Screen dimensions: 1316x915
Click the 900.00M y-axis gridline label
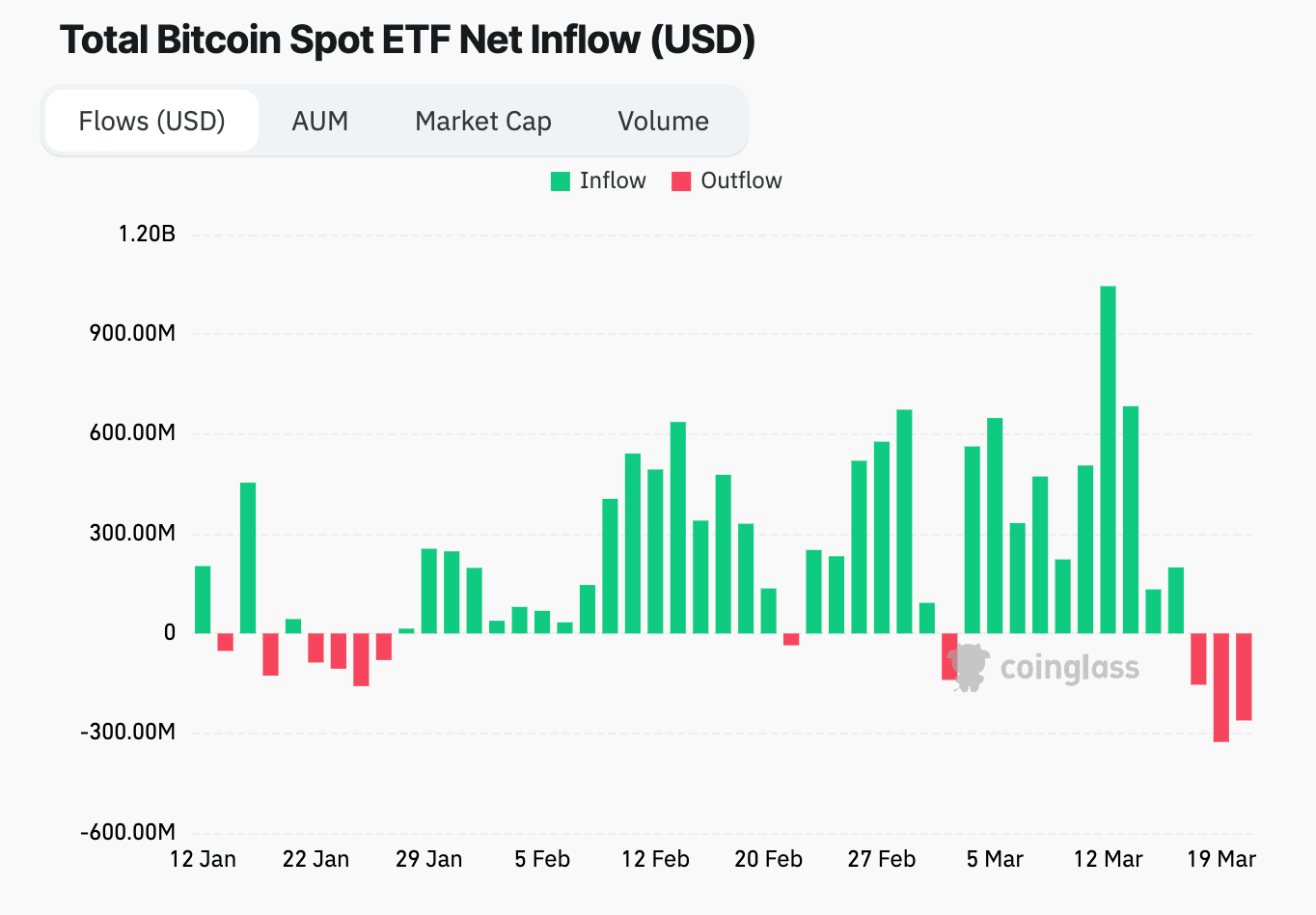click(x=131, y=333)
